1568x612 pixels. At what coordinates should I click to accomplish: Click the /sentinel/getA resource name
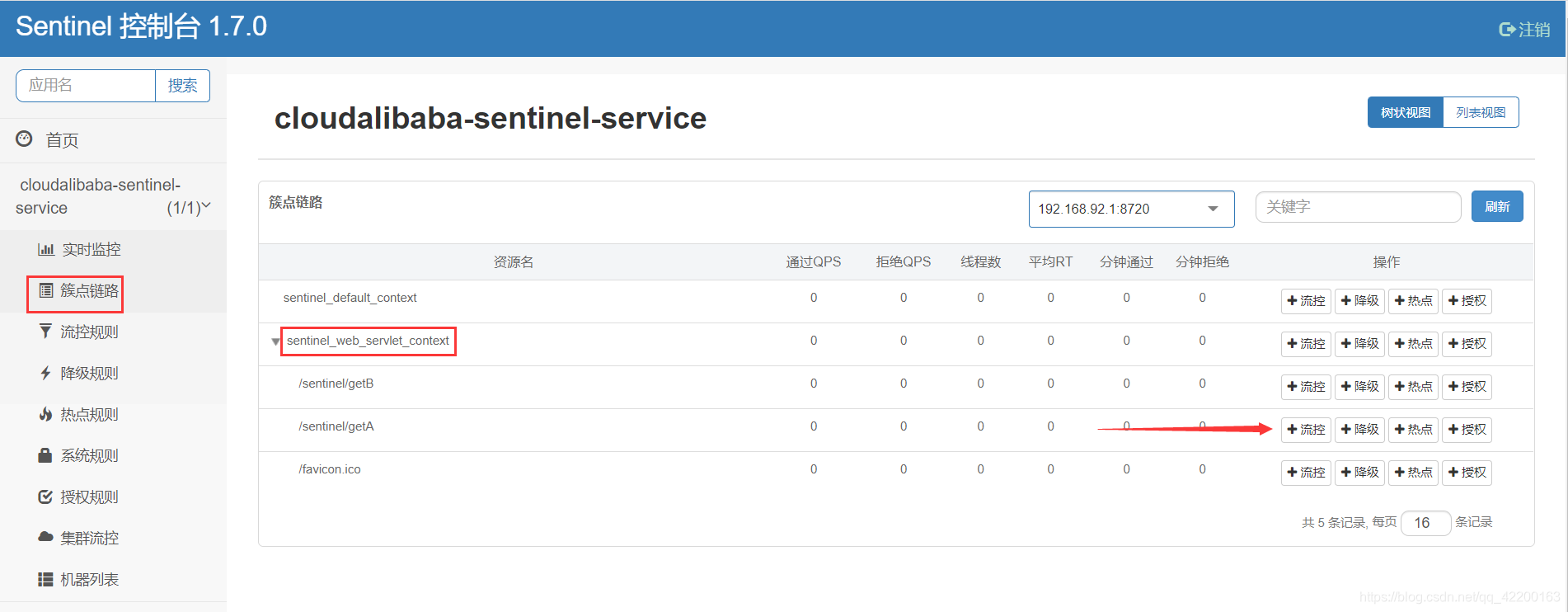click(336, 426)
